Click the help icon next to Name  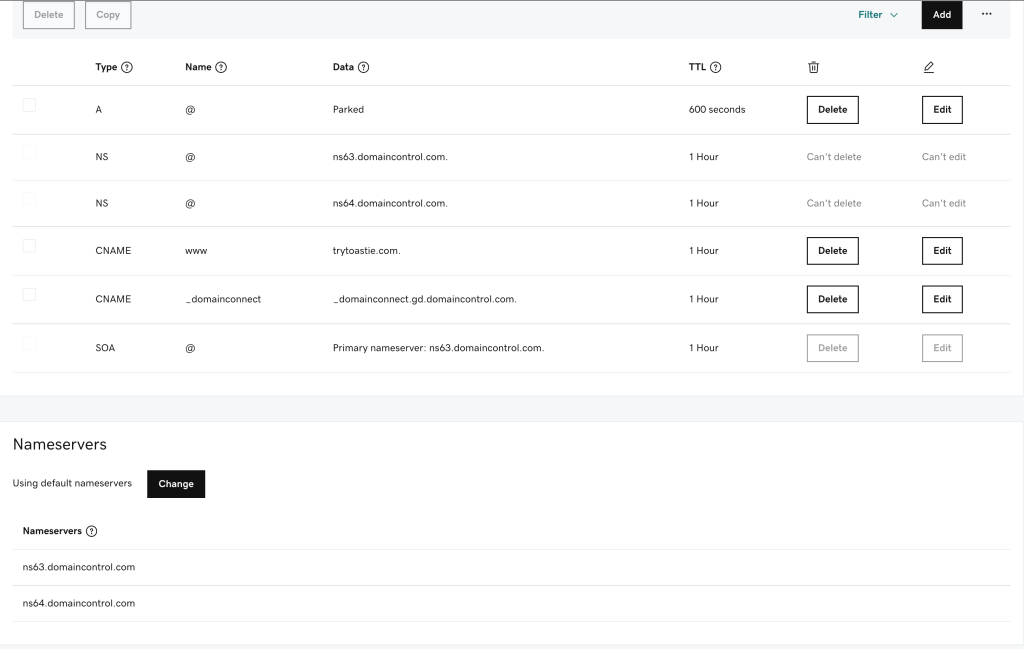click(x=221, y=67)
